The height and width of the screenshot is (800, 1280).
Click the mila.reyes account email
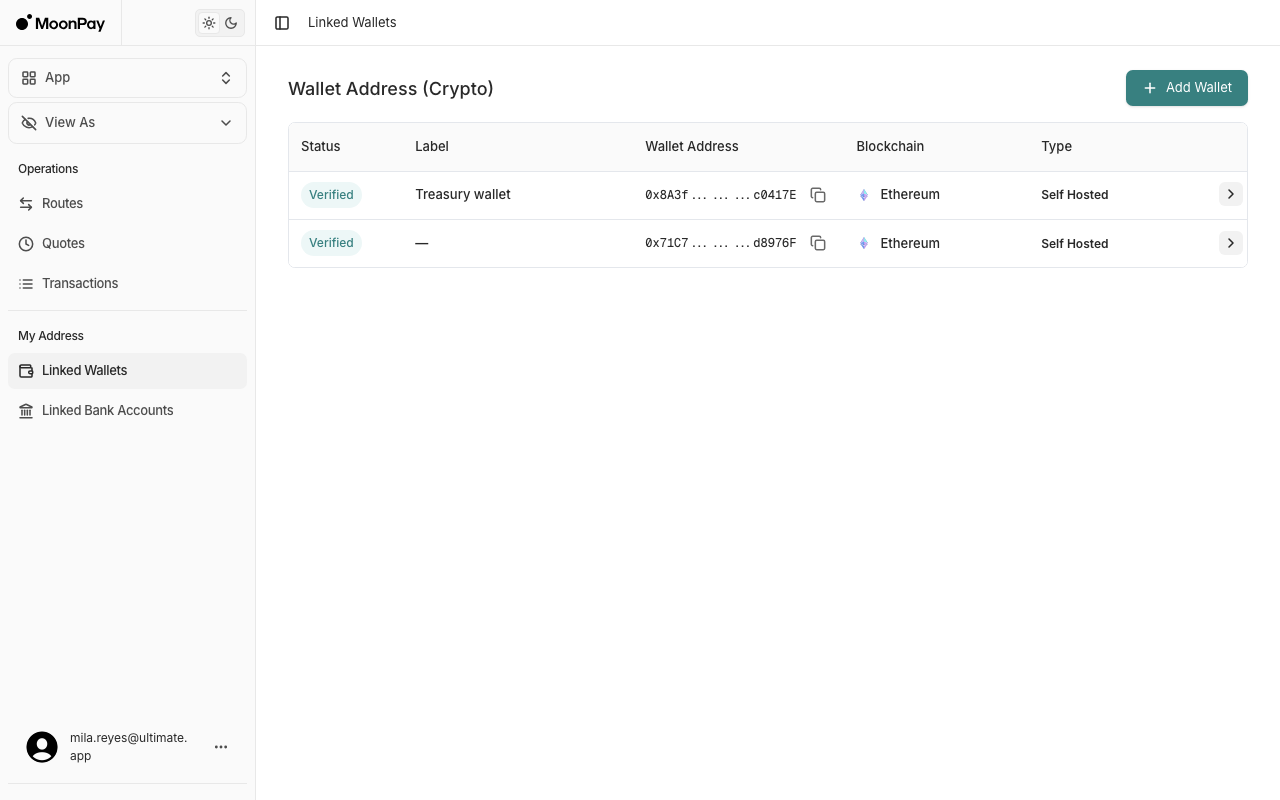[x=128, y=747]
